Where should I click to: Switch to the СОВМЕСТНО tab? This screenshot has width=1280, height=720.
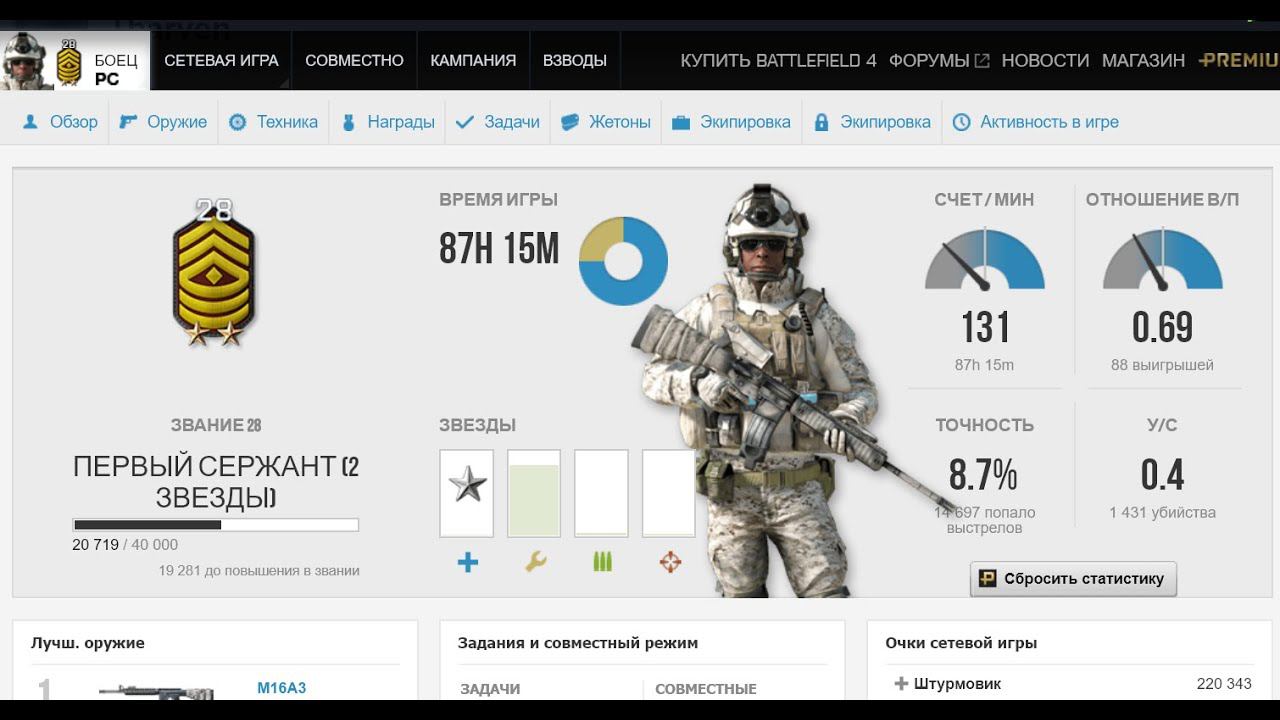[x=354, y=60]
